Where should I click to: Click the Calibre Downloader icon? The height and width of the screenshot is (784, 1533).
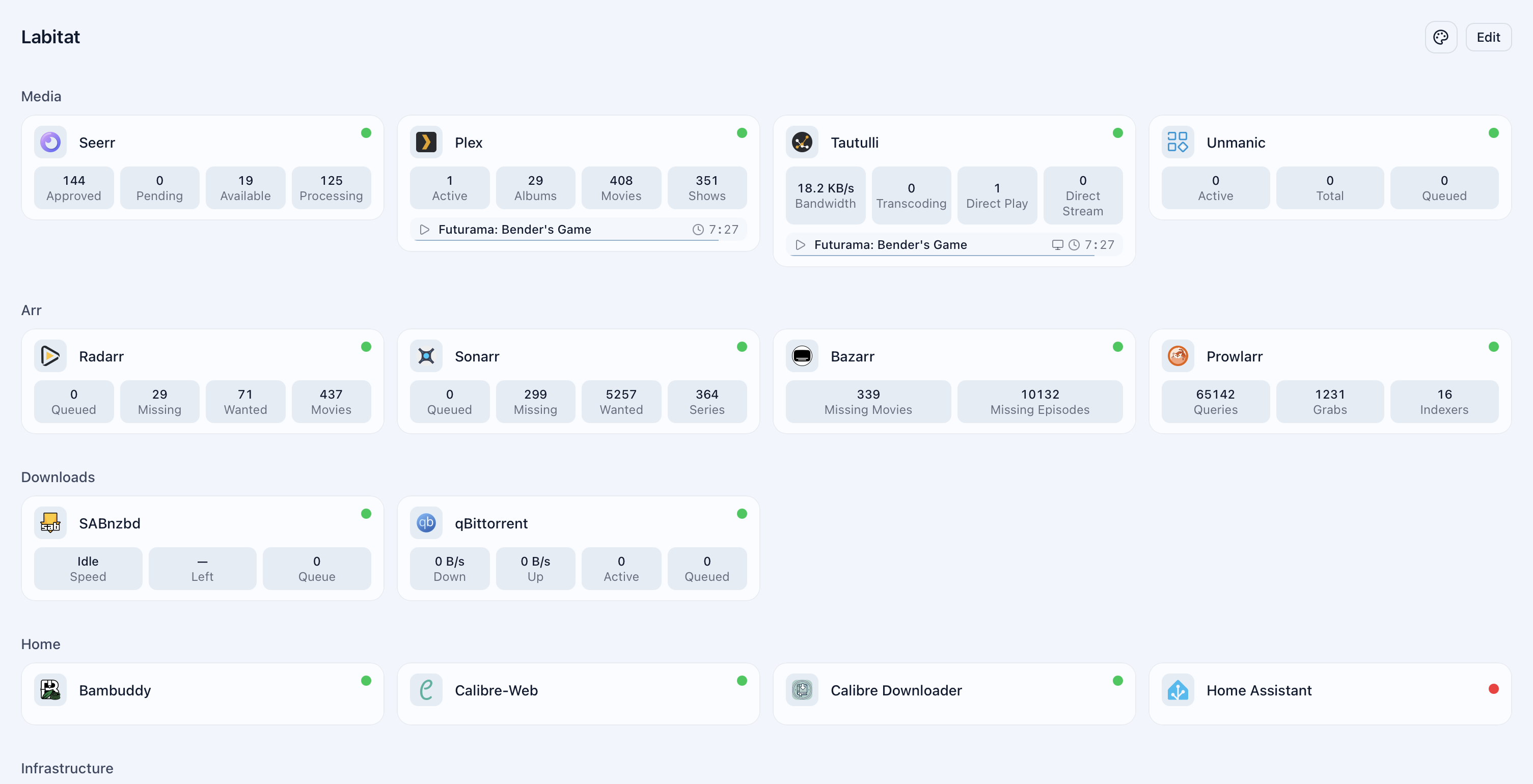802,689
